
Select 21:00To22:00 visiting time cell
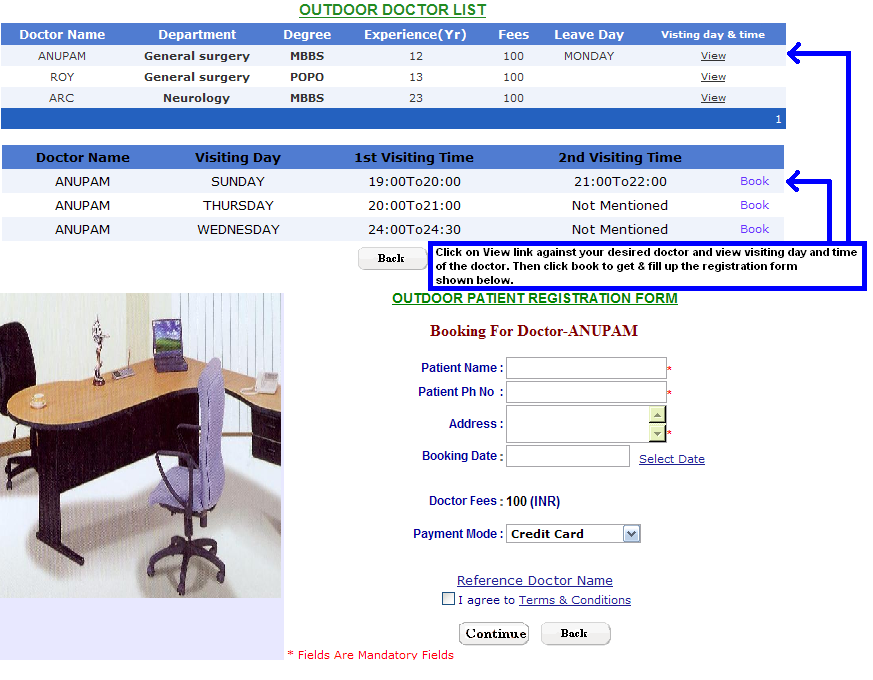click(x=620, y=182)
